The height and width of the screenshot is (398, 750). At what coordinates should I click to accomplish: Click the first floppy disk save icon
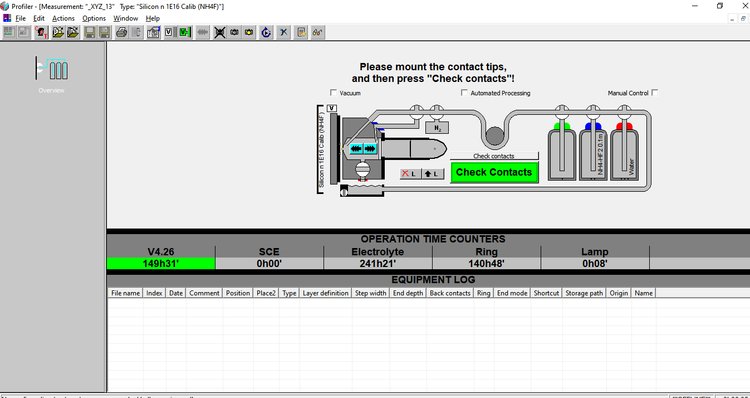(89, 33)
